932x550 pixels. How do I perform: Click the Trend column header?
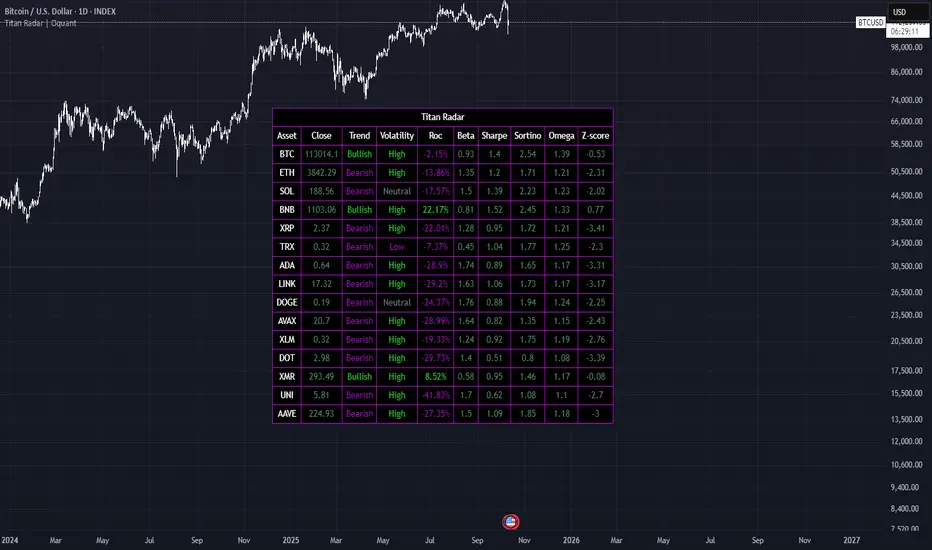[x=359, y=136]
